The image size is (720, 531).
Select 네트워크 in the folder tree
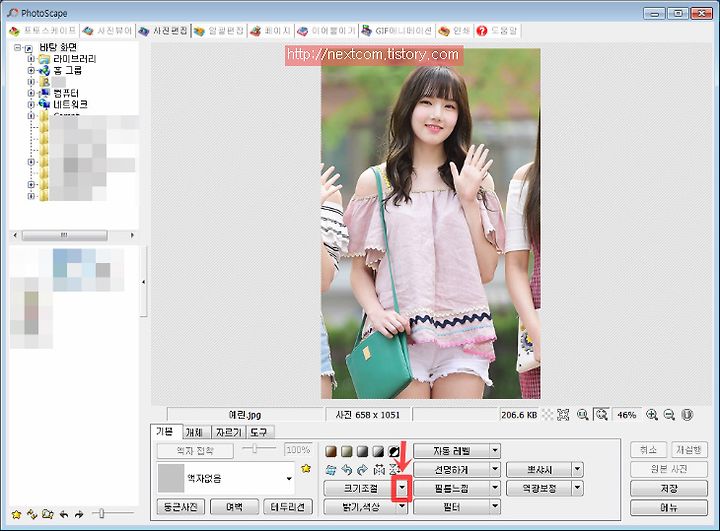70,104
